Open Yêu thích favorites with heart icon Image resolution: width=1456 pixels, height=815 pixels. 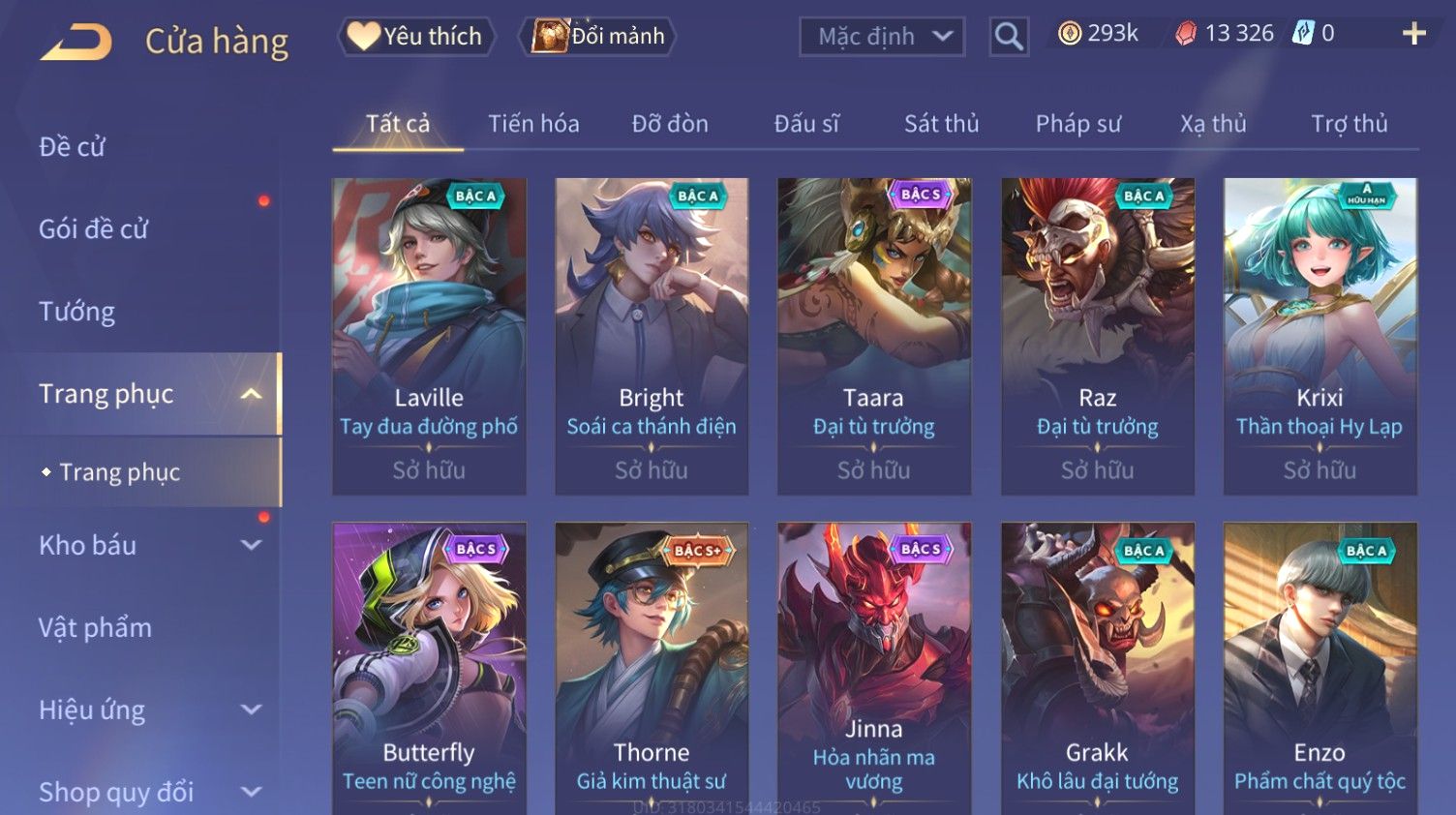pyautogui.click(x=415, y=36)
